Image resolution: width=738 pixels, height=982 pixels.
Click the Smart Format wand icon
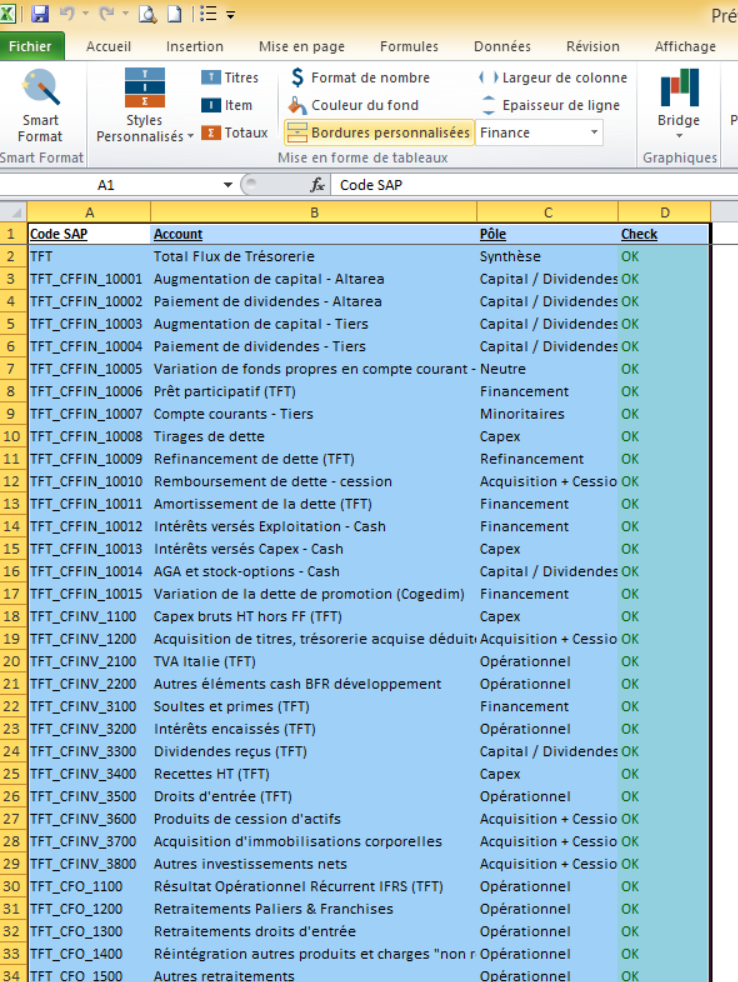coord(40,91)
